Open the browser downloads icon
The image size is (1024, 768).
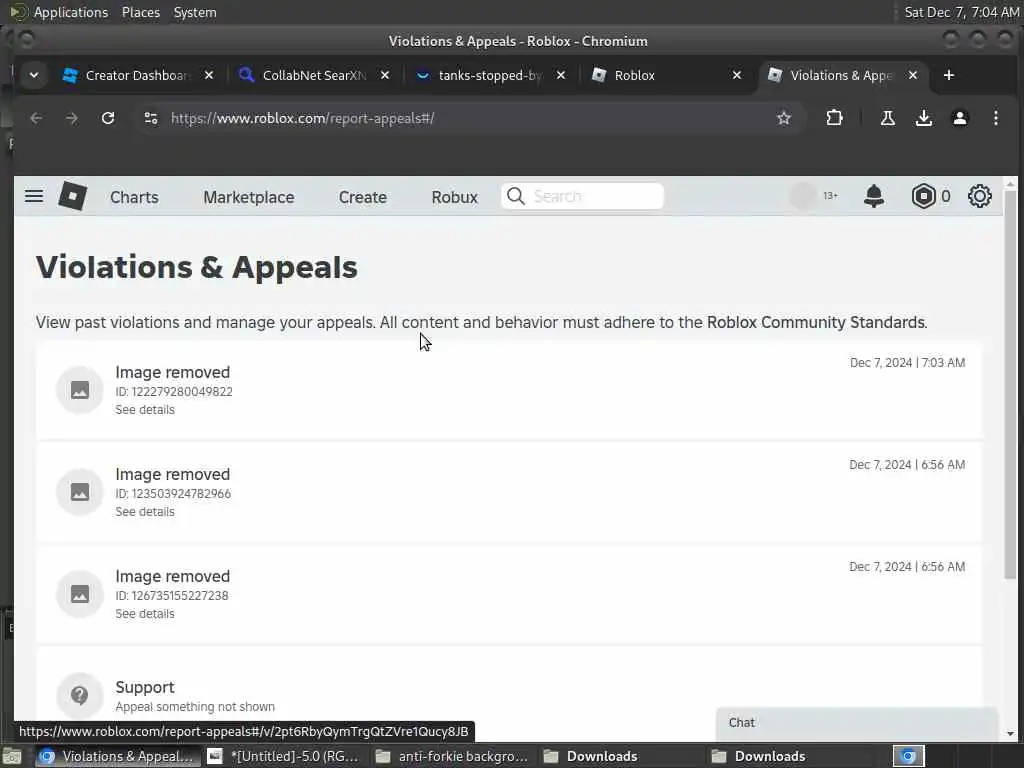click(x=923, y=118)
